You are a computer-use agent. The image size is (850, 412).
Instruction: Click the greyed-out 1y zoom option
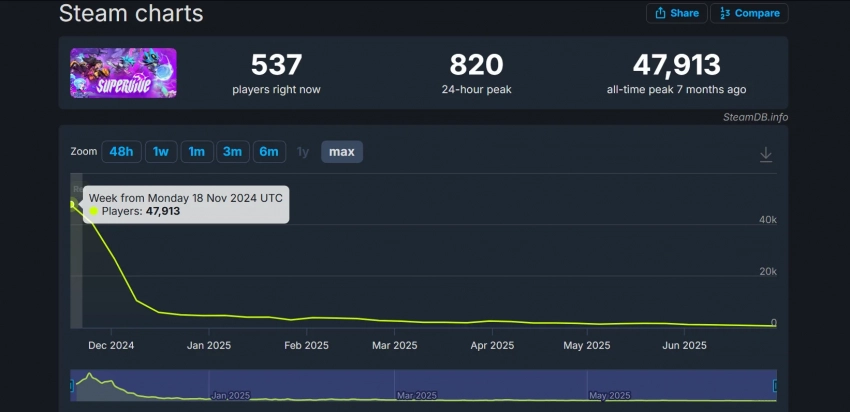(x=303, y=152)
